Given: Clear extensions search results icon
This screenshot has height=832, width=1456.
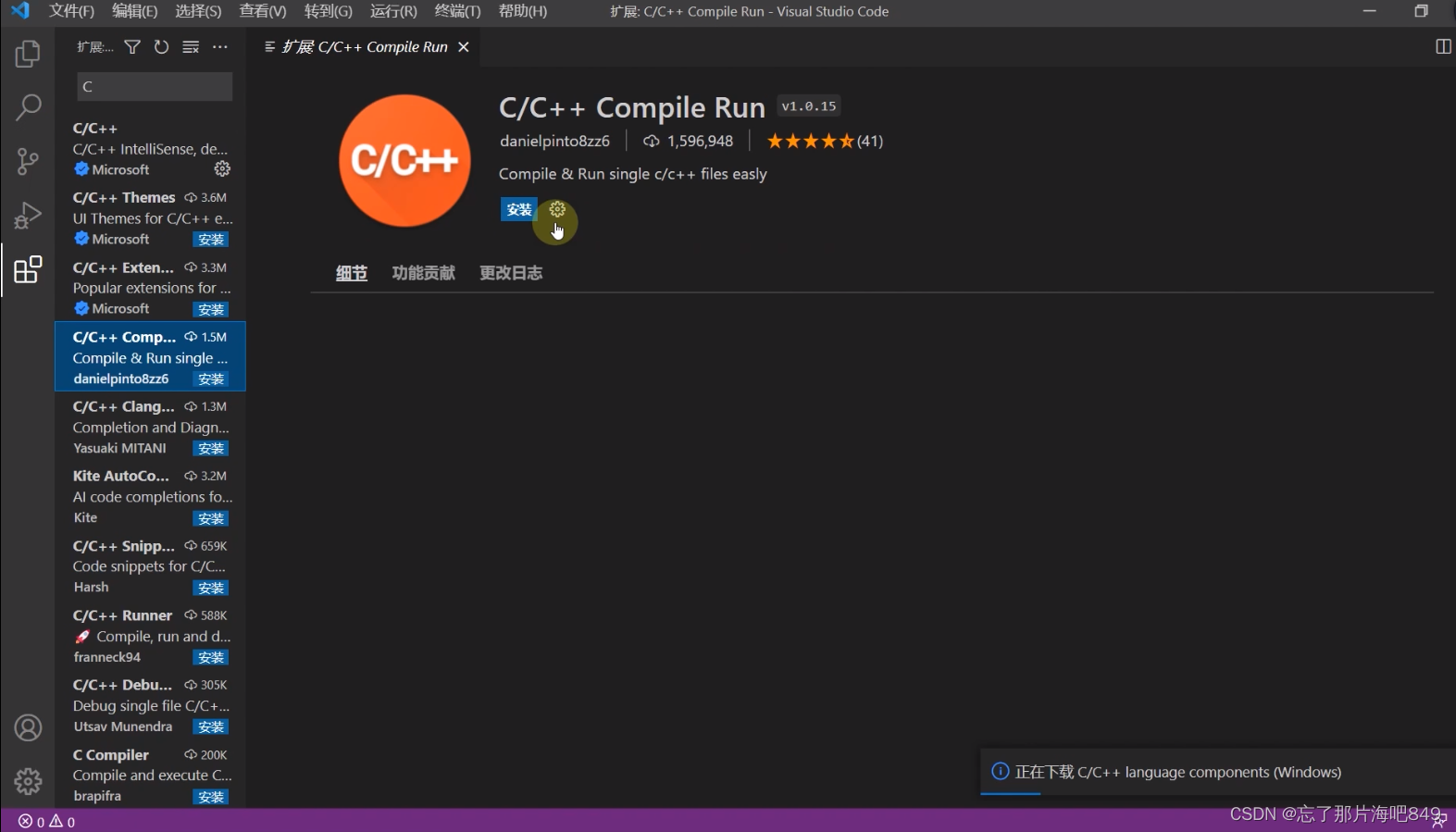Looking at the screenshot, I should point(191,47).
